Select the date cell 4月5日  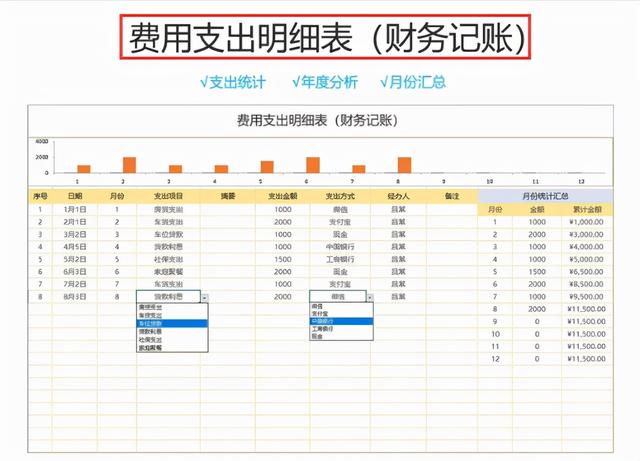(75, 247)
